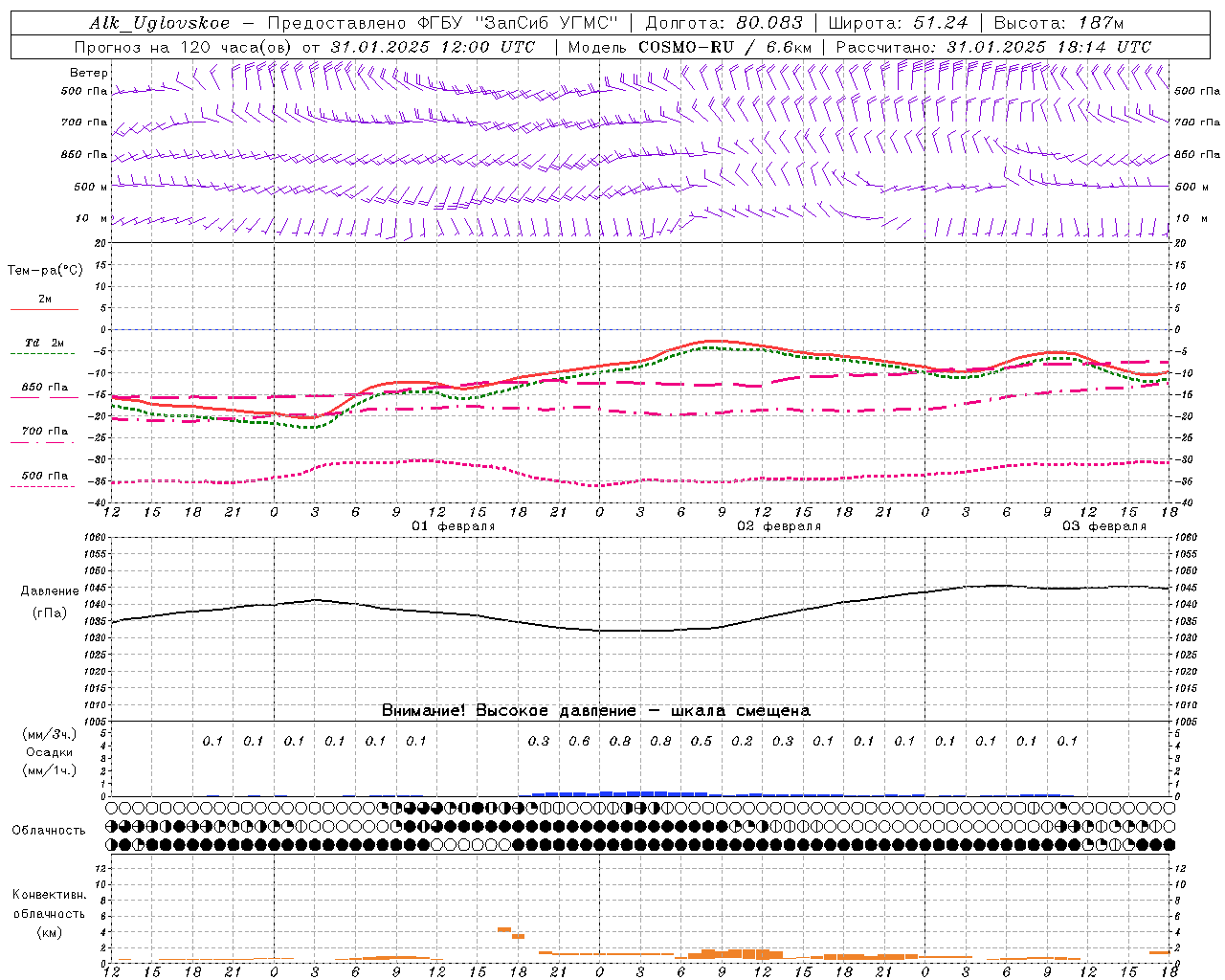
Task: Click the '700 гПа' temperature legend line sample
Action: click(x=44, y=442)
